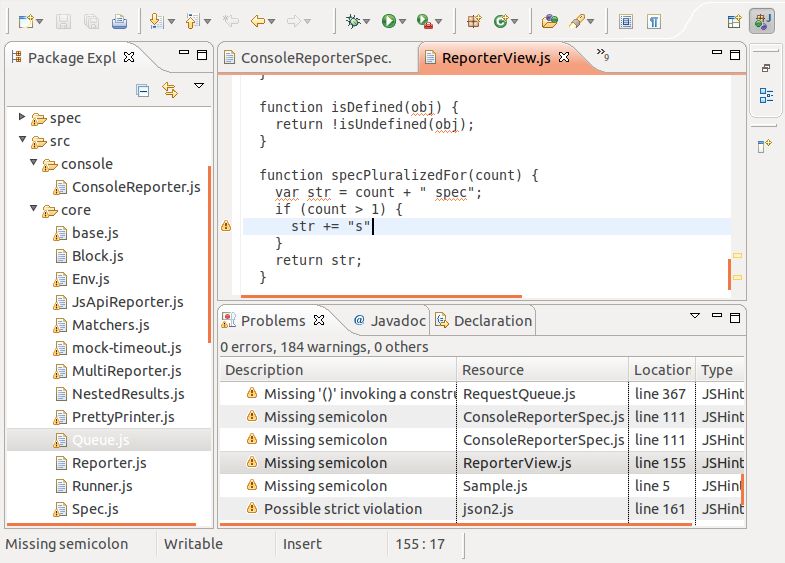Restore the minimized view stack icon
Image resolution: width=785 pixels, height=563 pixels.
765,68
